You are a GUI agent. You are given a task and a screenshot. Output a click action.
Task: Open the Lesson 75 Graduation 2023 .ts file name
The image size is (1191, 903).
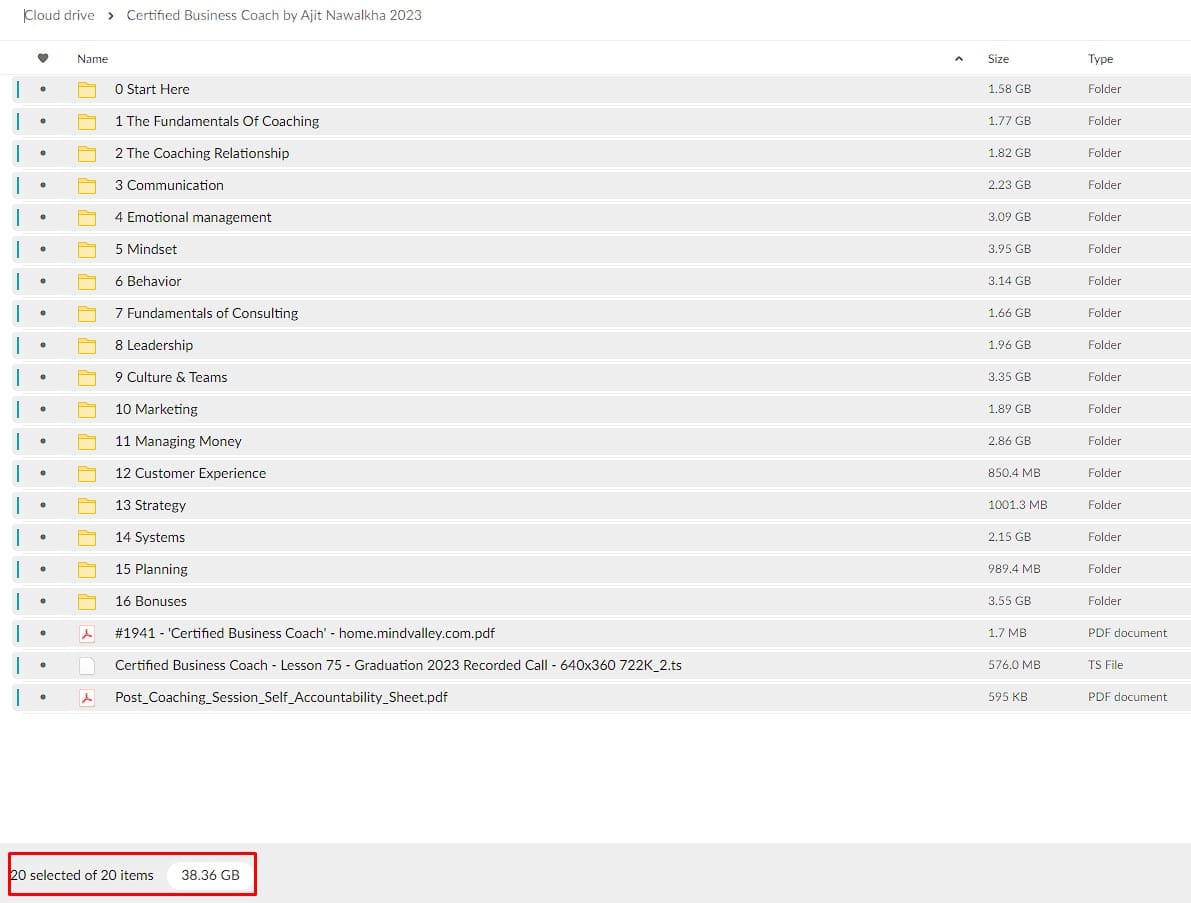pos(398,665)
